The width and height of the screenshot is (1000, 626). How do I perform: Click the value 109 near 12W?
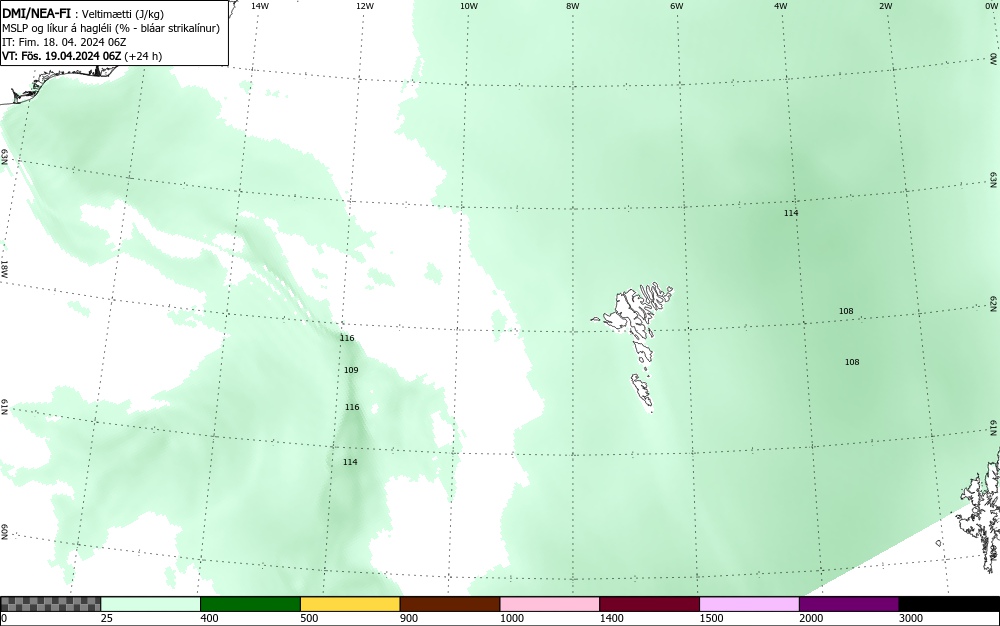click(351, 370)
